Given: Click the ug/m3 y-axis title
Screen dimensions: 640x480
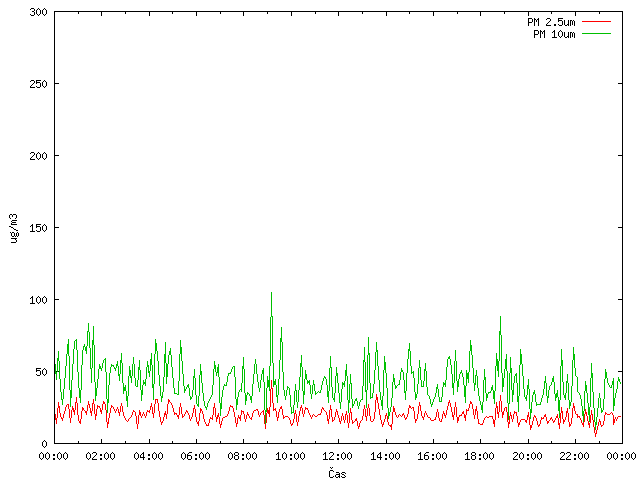Looking at the screenshot, I should (14, 228).
